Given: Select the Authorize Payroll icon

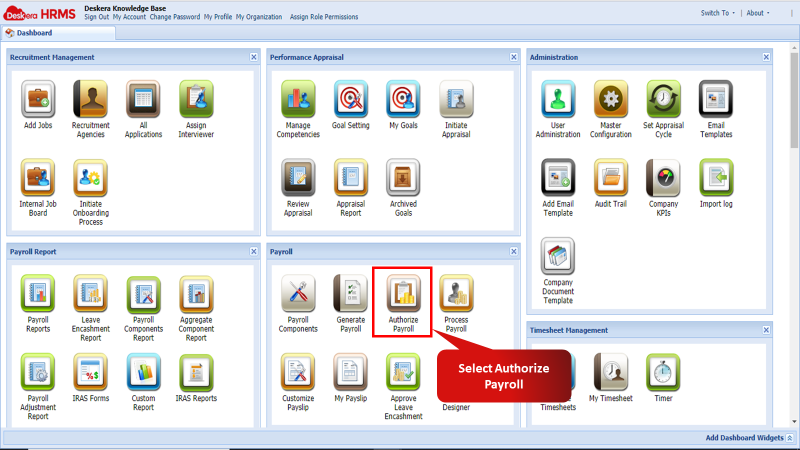Looking at the screenshot, I should (403, 293).
